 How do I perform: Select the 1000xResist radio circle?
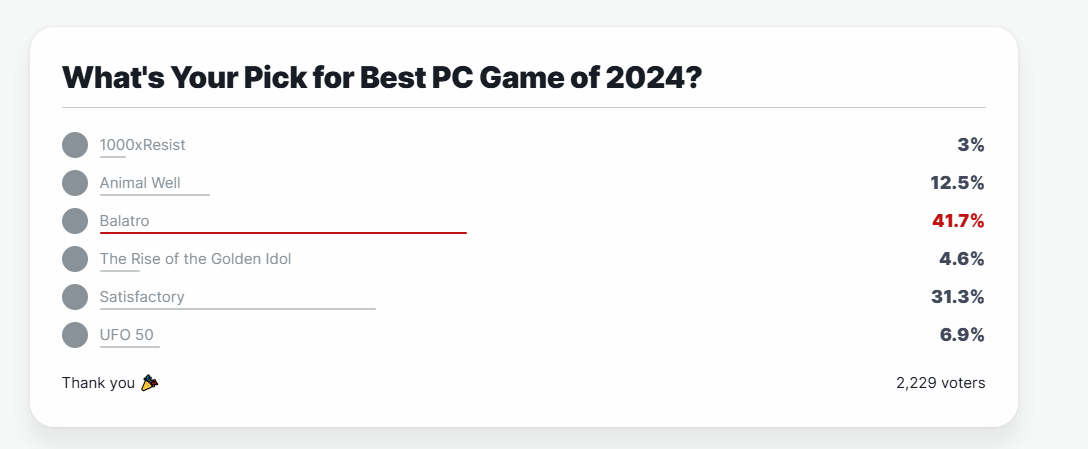(x=75, y=145)
